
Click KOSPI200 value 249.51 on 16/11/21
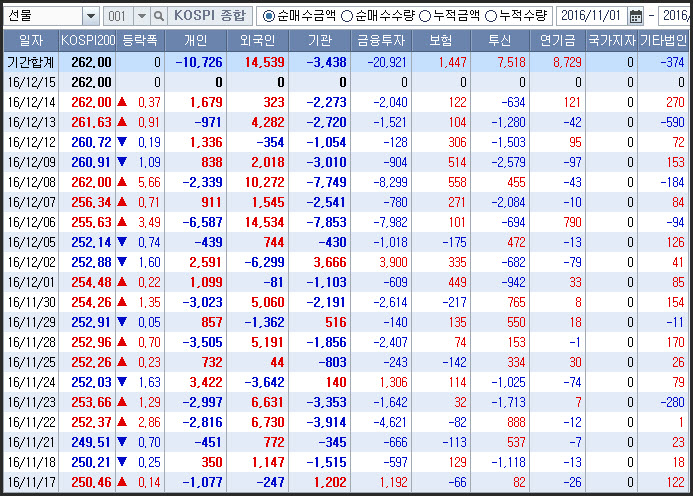91,443
